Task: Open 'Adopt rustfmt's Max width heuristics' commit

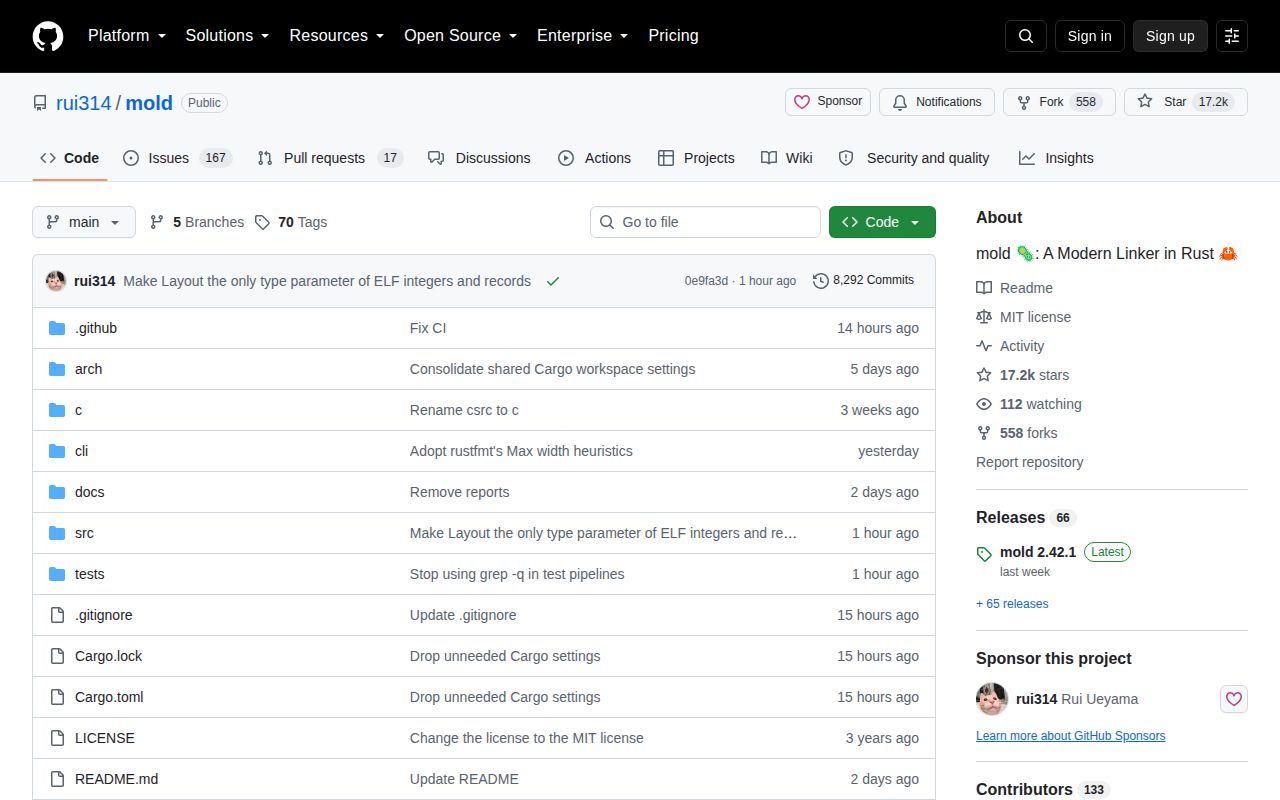Action: 521,451
